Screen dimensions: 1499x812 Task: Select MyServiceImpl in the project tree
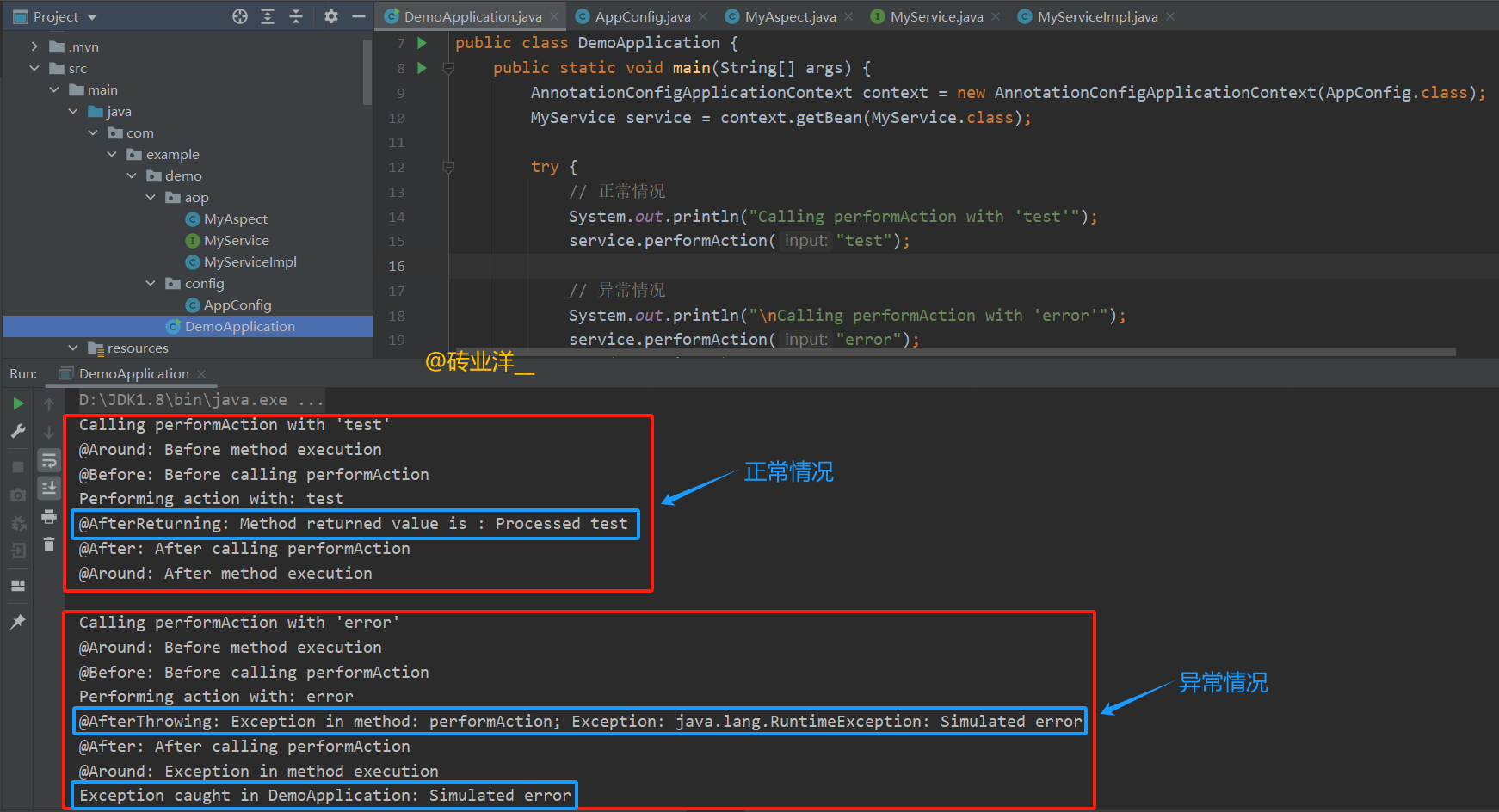tap(250, 261)
